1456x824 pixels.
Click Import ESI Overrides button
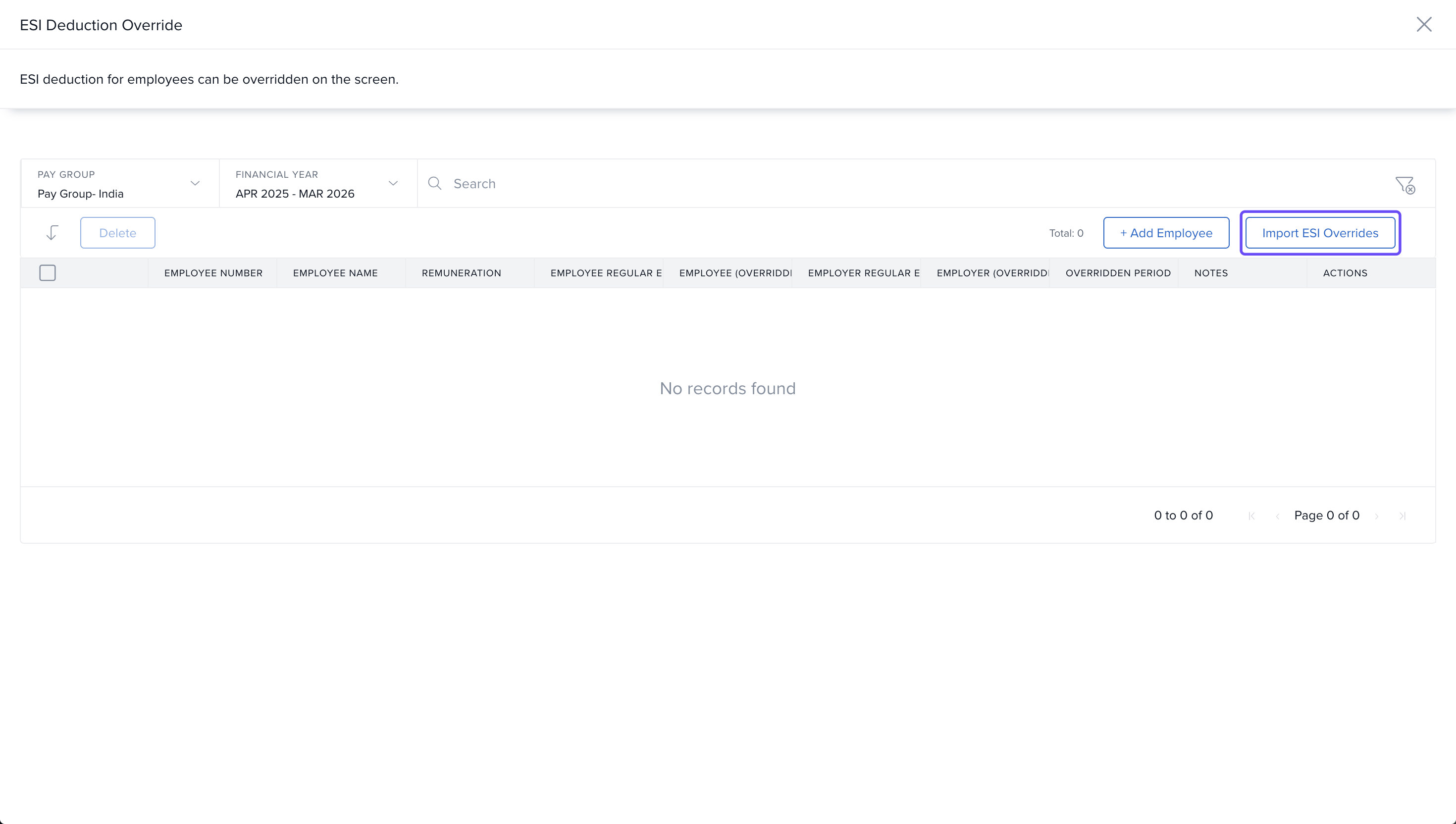tap(1320, 233)
